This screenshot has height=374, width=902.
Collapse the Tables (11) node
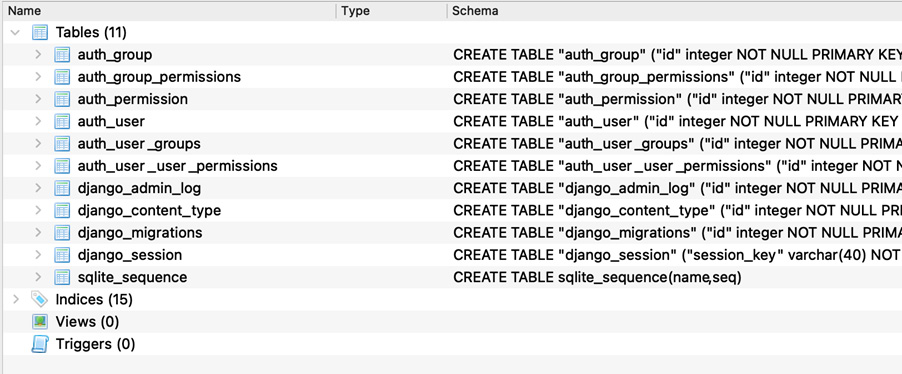click(16, 33)
